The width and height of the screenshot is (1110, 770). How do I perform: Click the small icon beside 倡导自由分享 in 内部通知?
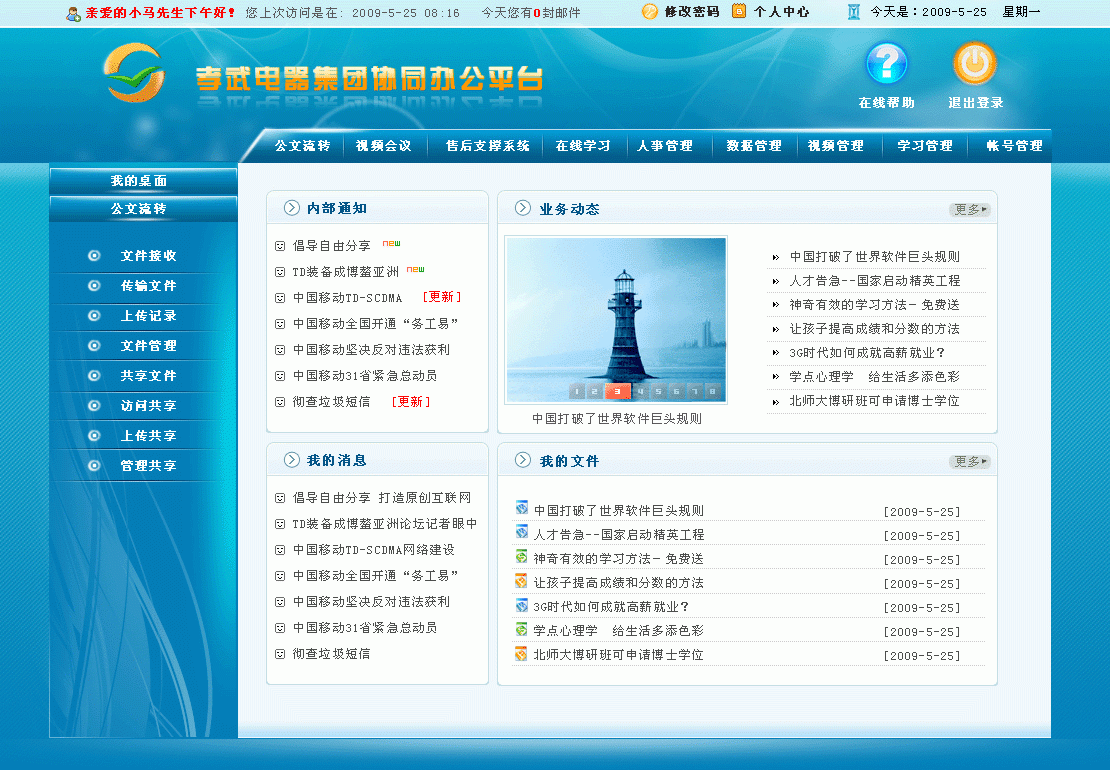click(x=280, y=246)
